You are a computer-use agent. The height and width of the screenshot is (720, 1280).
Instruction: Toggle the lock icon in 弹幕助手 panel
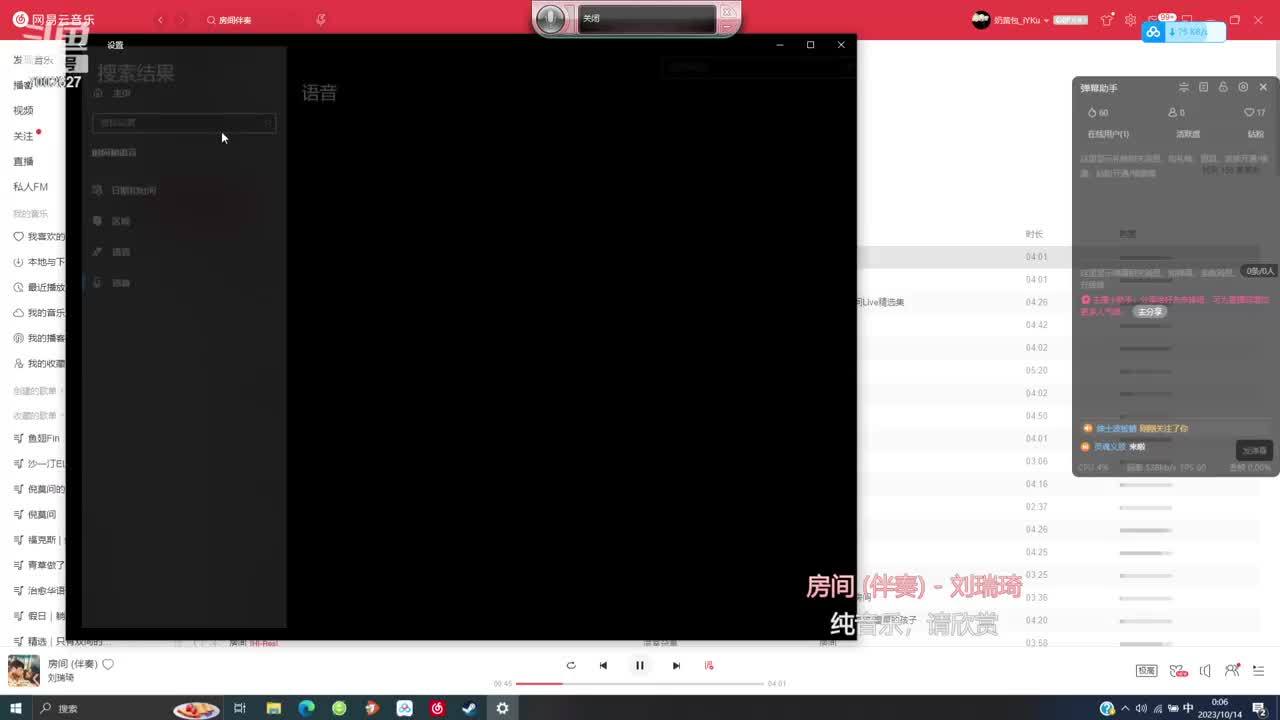point(1223,88)
